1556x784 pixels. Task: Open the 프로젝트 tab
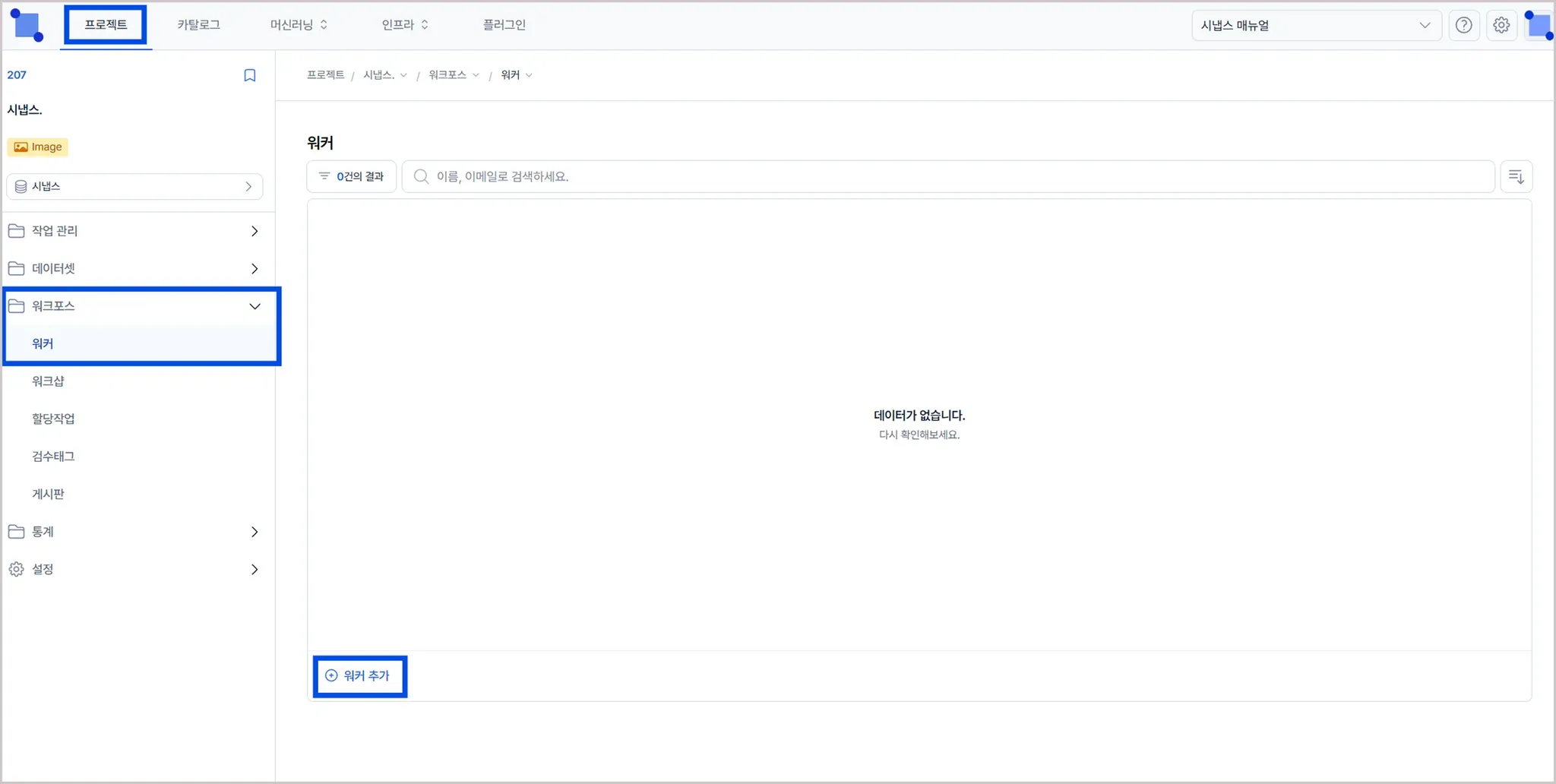click(106, 24)
